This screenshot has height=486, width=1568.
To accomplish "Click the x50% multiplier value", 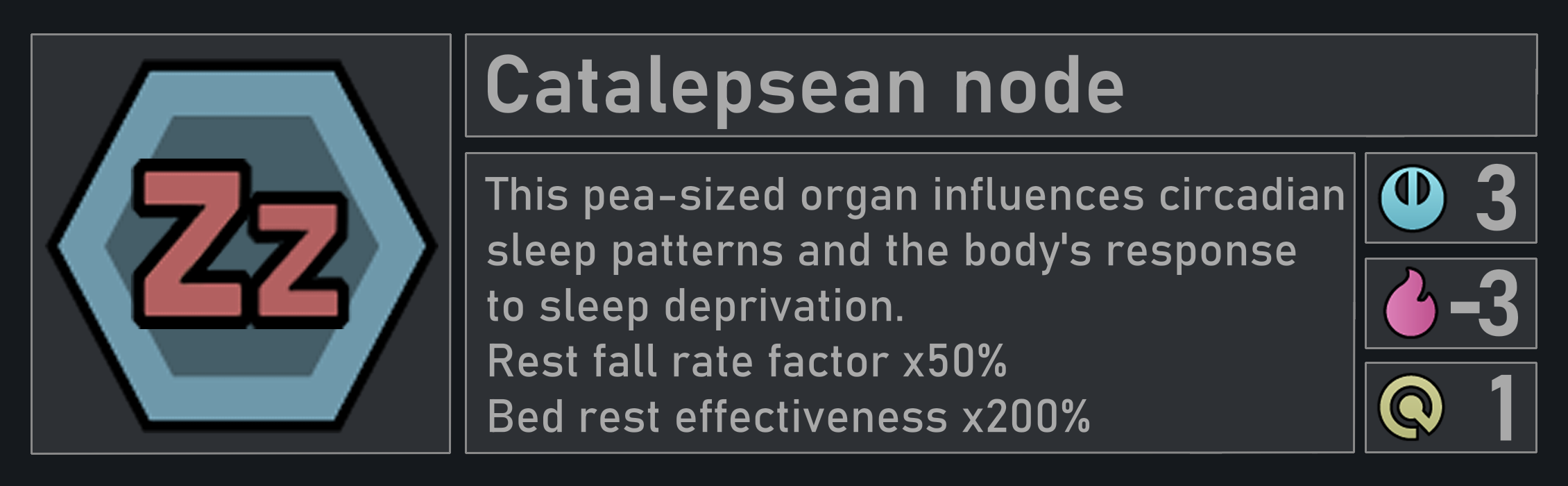I will (x=955, y=362).
